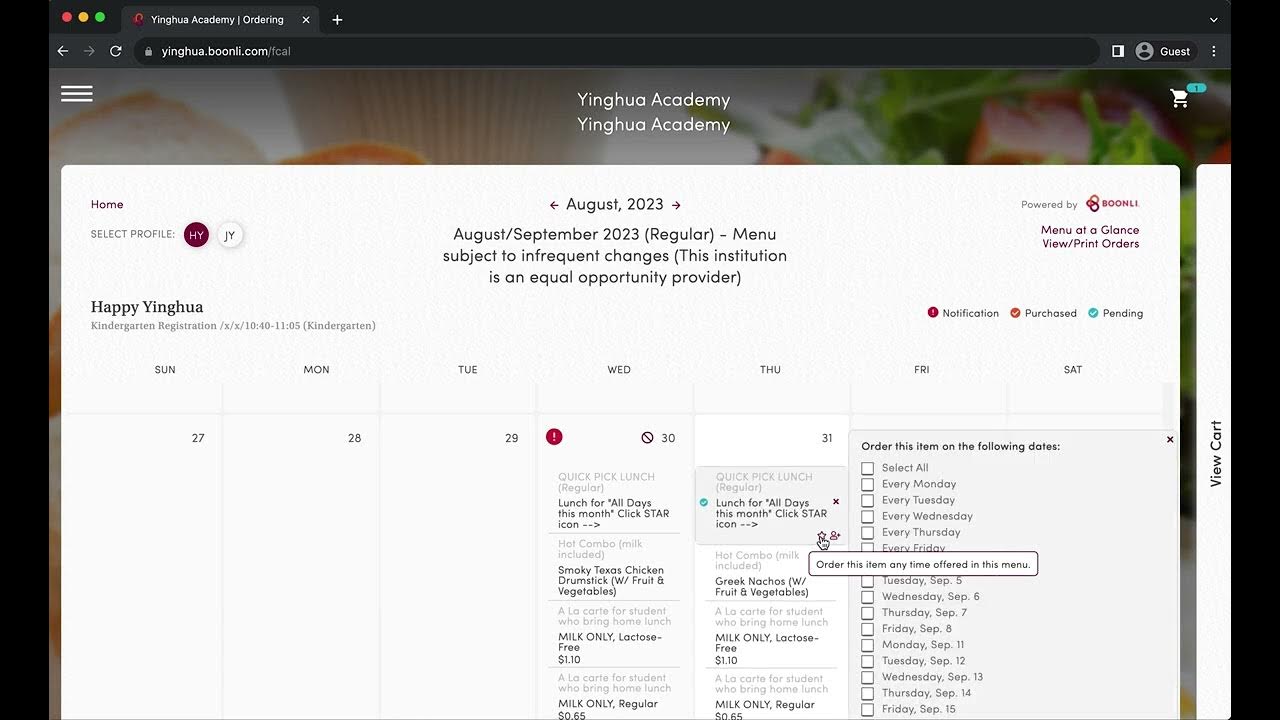Check Every Monday option
The width and height of the screenshot is (1280, 720).
867,484
